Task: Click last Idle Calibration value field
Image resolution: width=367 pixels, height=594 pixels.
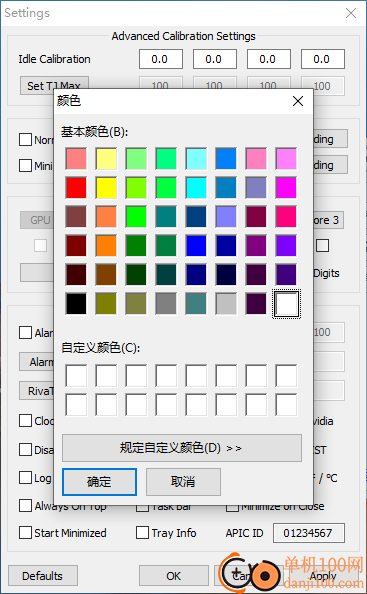Action: pos(323,59)
